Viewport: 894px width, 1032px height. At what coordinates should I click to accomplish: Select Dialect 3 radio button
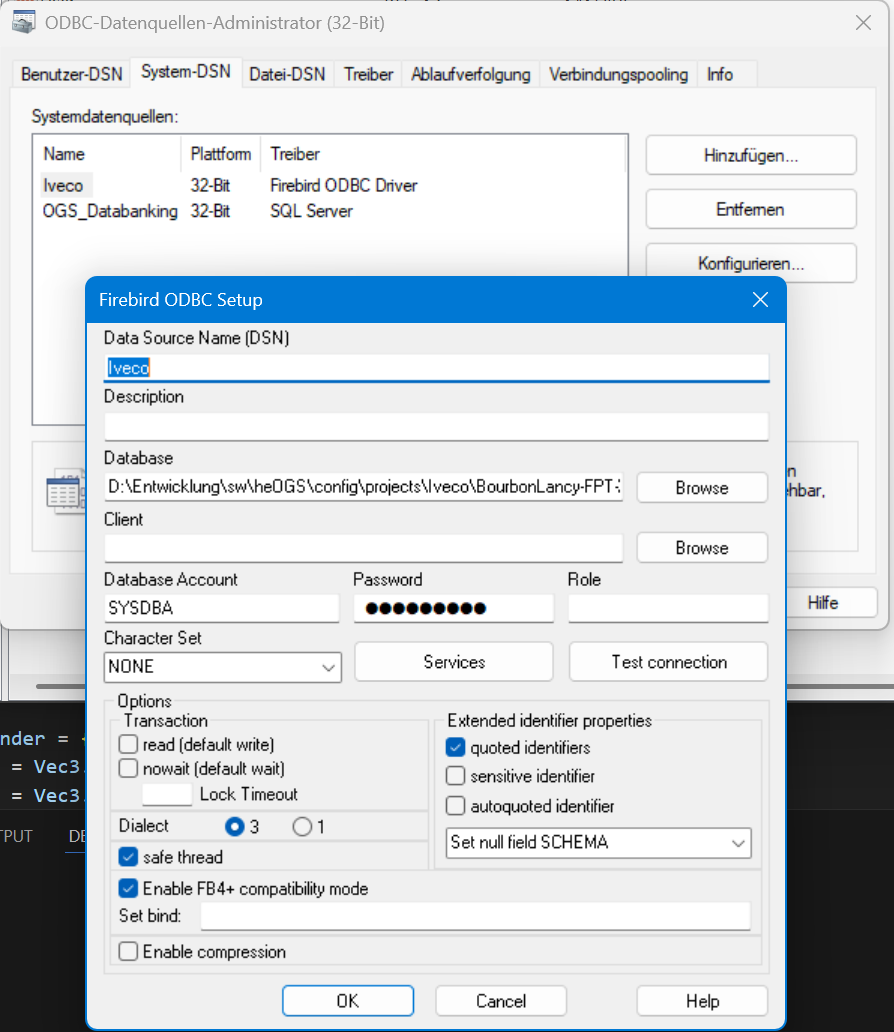click(234, 827)
